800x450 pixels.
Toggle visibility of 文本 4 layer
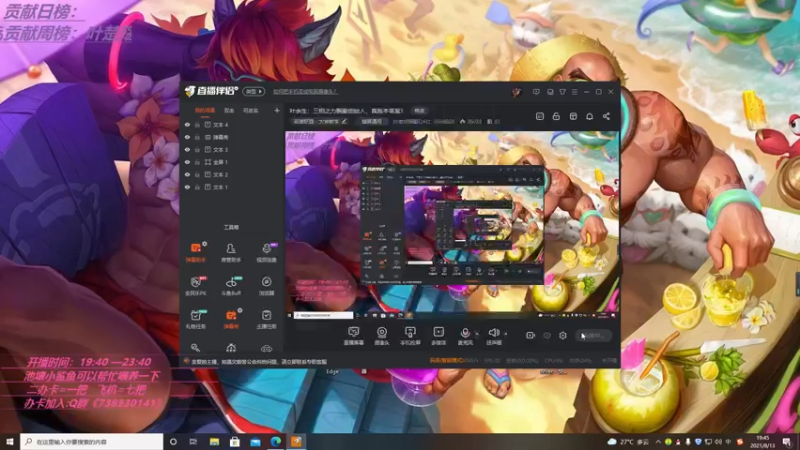[x=187, y=124]
